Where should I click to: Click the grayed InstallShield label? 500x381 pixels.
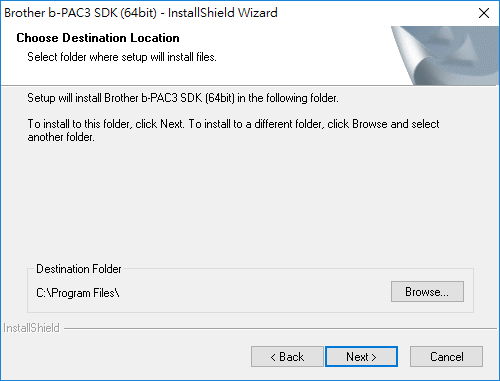tap(31, 328)
